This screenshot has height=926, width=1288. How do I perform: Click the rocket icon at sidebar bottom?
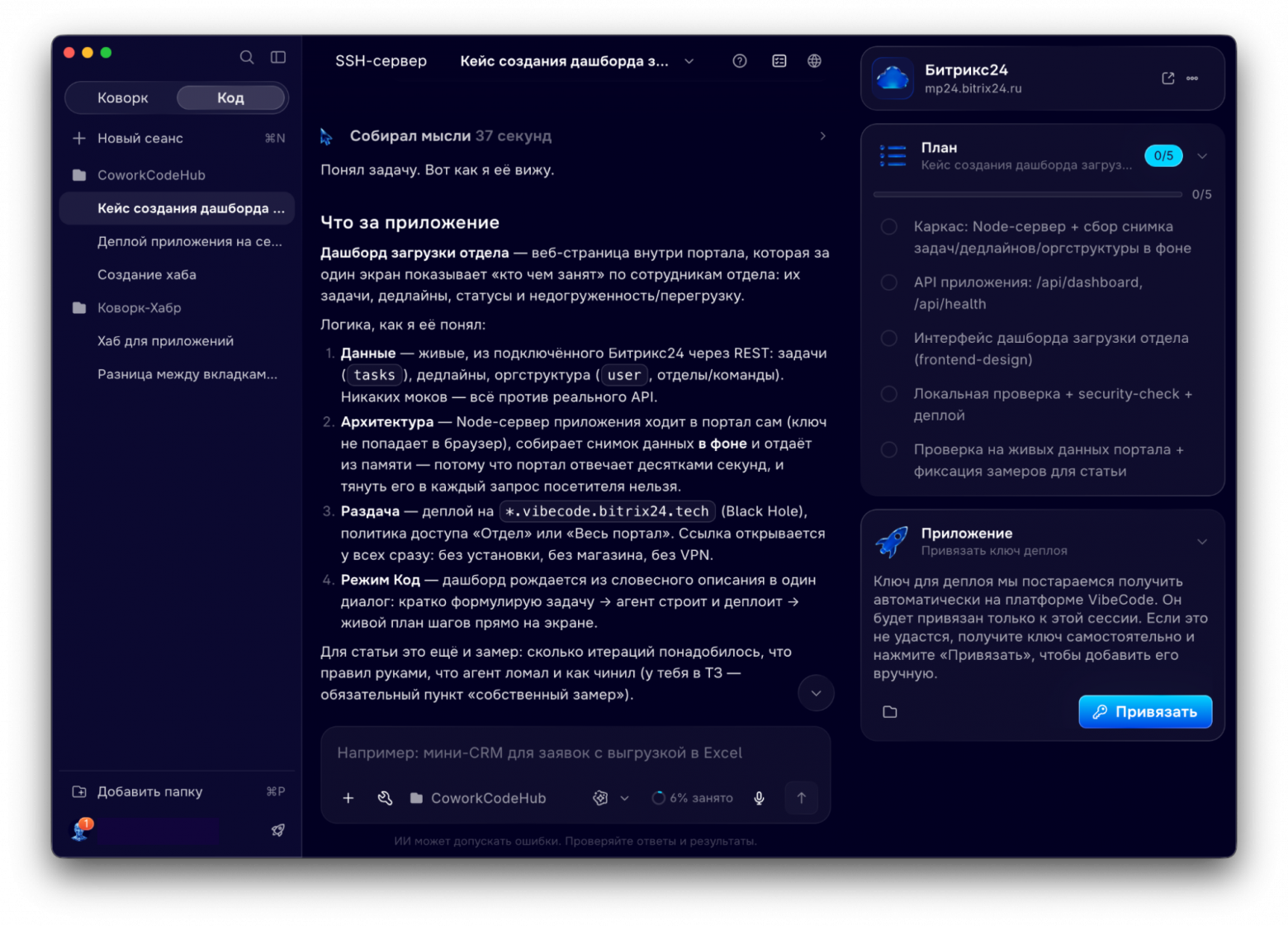click(278, 830)
